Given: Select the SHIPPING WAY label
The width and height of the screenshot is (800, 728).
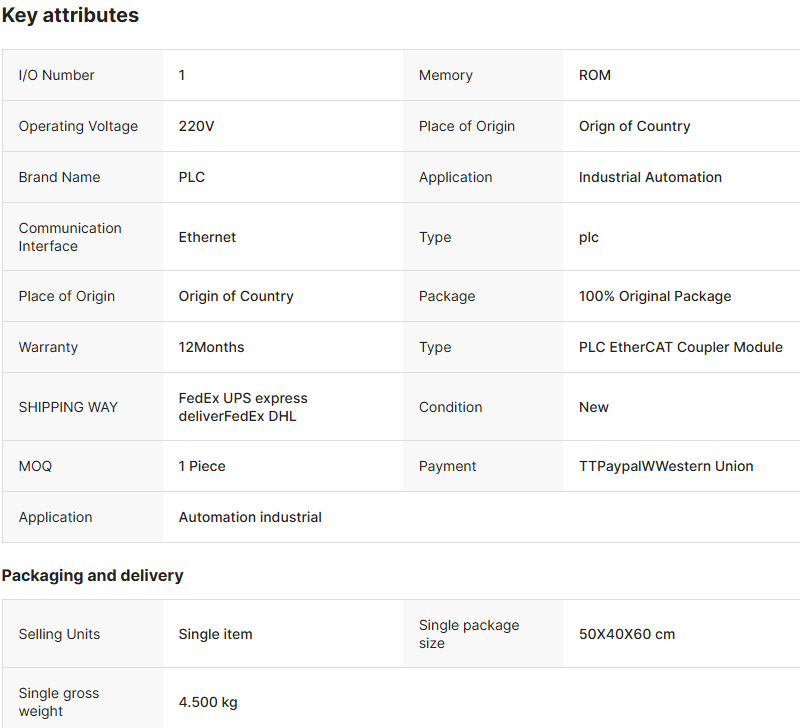Looking at the screenshot, I should [x=68, y=407].
